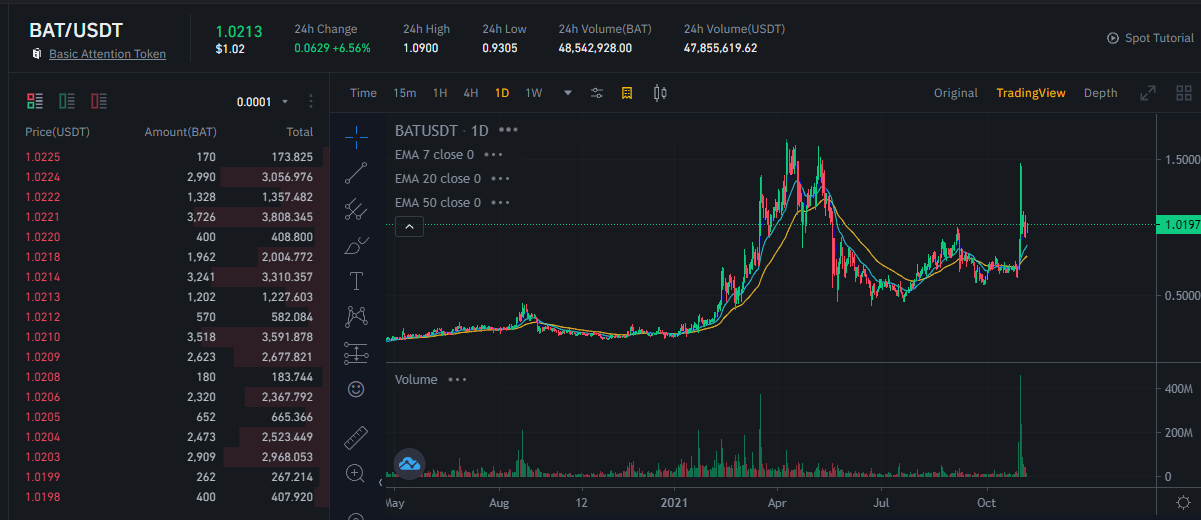Open the BATUSDT legend more options
The image size is (1201, 520).
click(508, 131)
